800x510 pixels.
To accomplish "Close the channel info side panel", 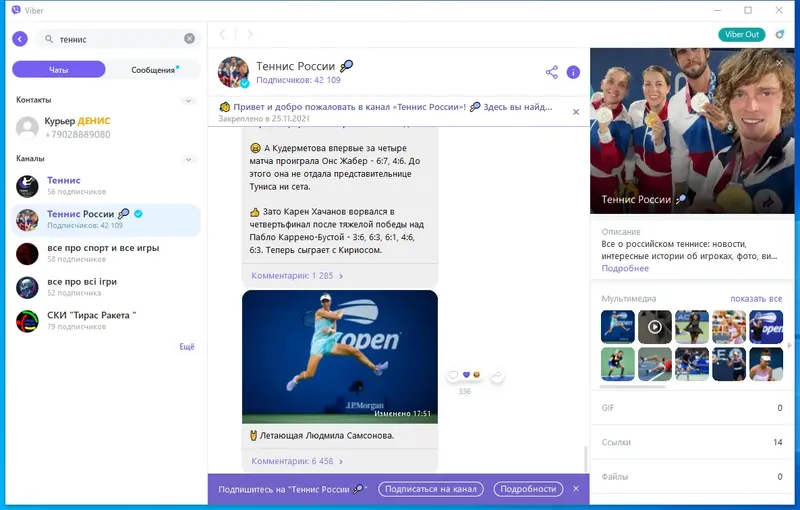I will [779, 63].
